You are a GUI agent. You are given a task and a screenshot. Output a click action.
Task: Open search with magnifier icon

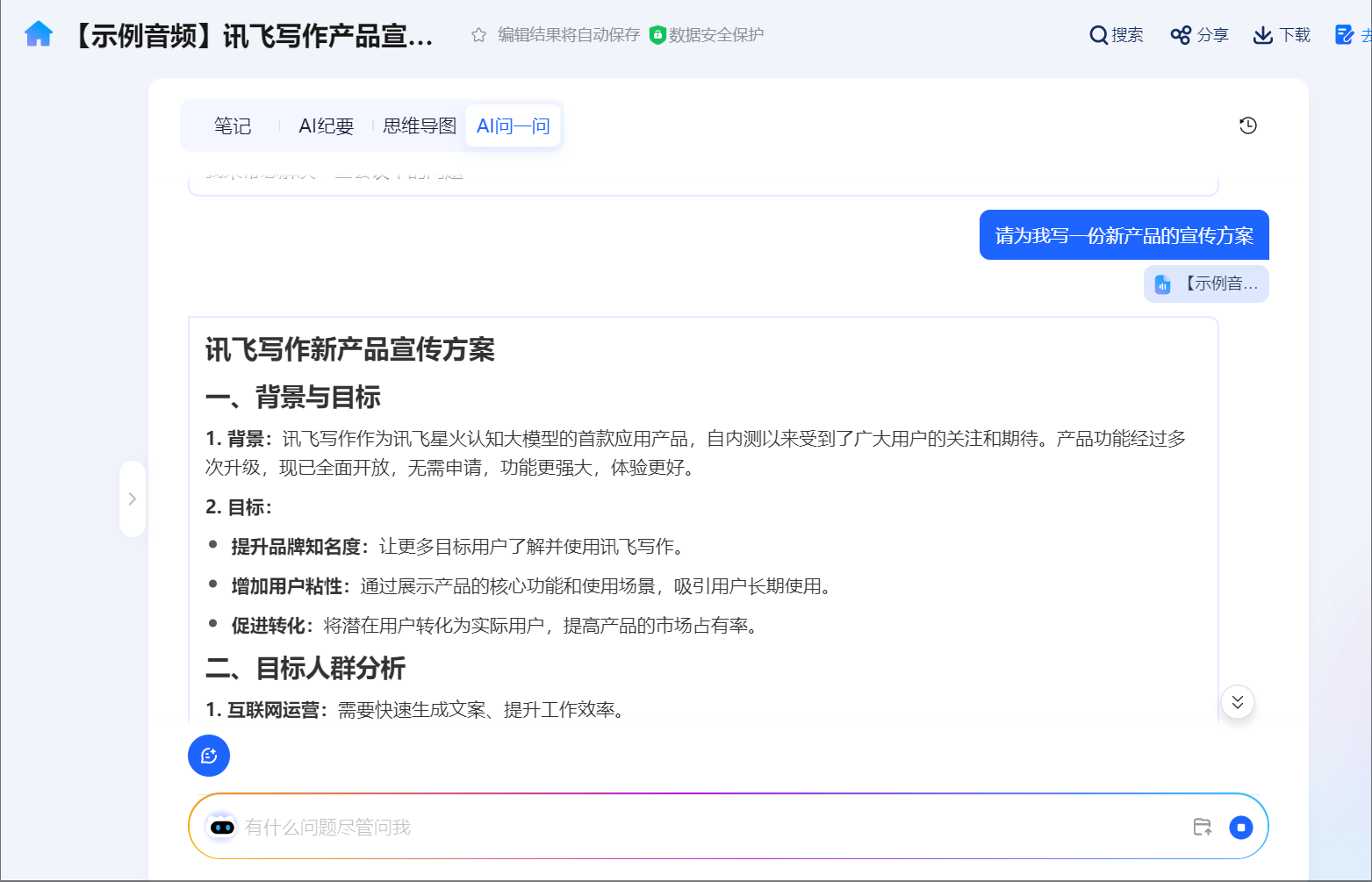pyautogui.click(x=1116, y=35)
